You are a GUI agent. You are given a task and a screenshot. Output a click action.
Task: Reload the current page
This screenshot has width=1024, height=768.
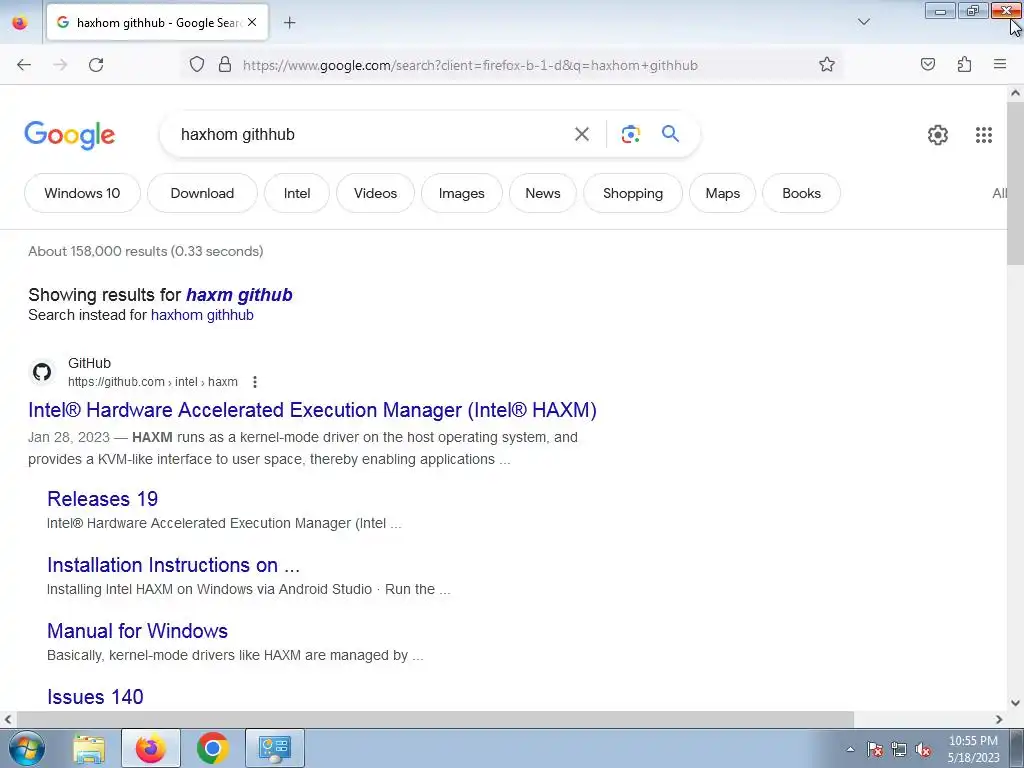click(x=96, y=65)
